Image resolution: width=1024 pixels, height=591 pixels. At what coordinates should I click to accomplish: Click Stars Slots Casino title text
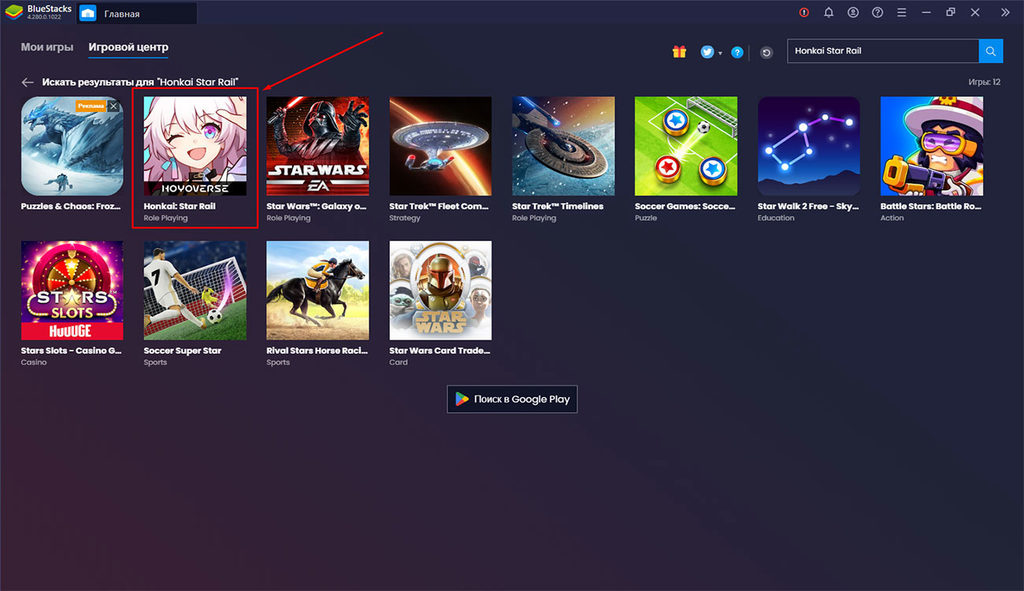coord(71,351)
